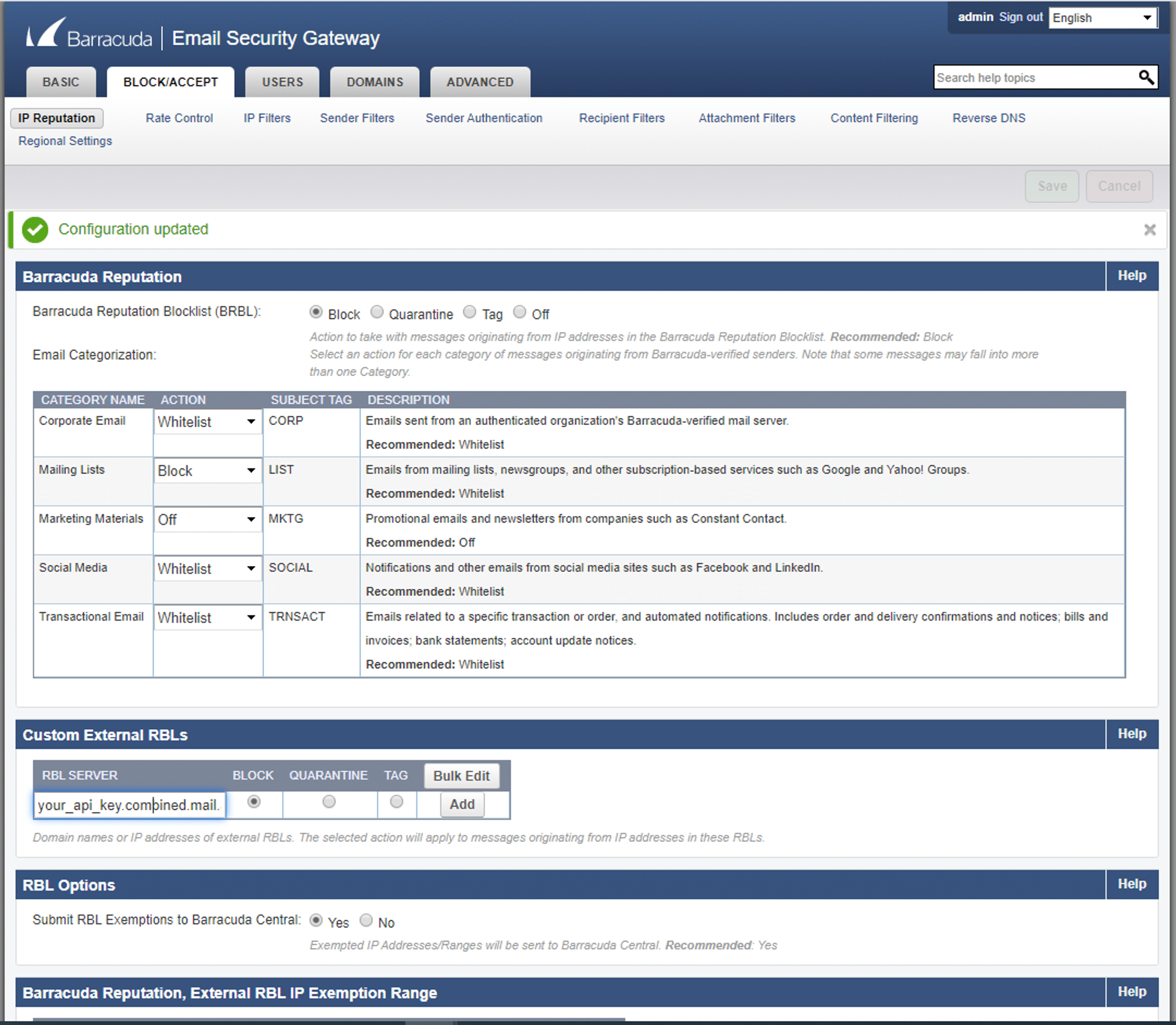Click the Save button
The image size is (1176, 1025).
click(x=1052, y=186)
